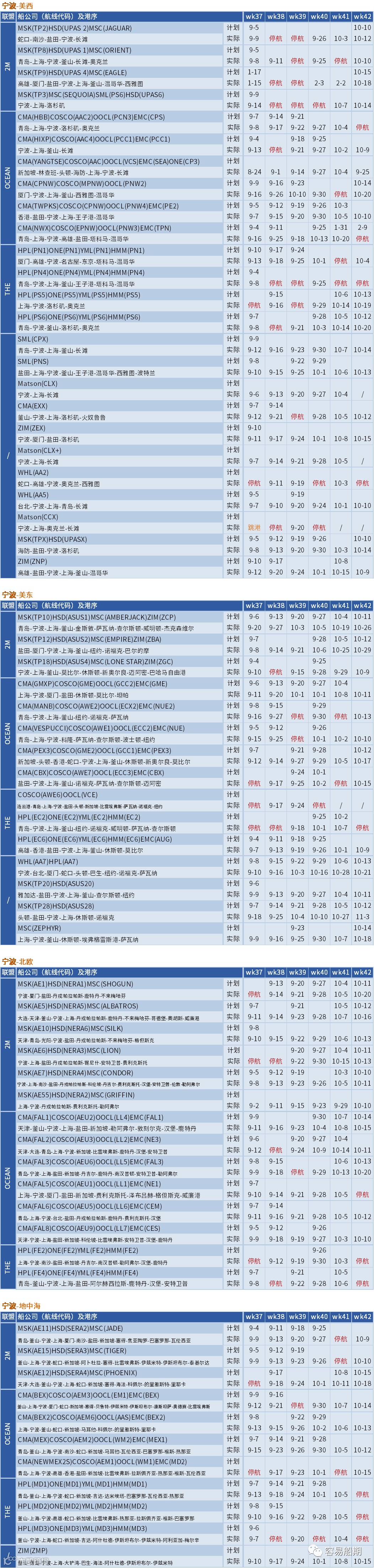Click the 宁波-地中海 section heading
Screen dimensions: 374x1568
pyautogui.click(x=21, y=1306)
